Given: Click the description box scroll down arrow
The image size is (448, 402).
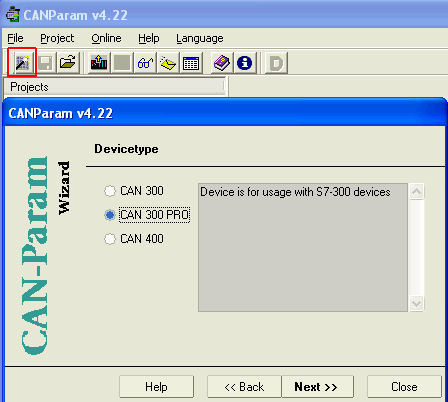Looking at the screenshot, I should [417, 303].
